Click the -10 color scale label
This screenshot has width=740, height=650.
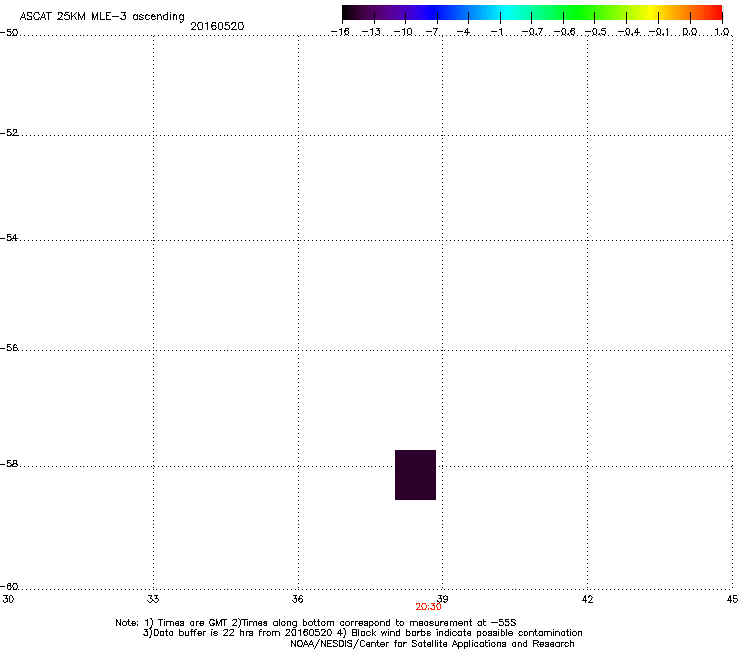[403, 32]
